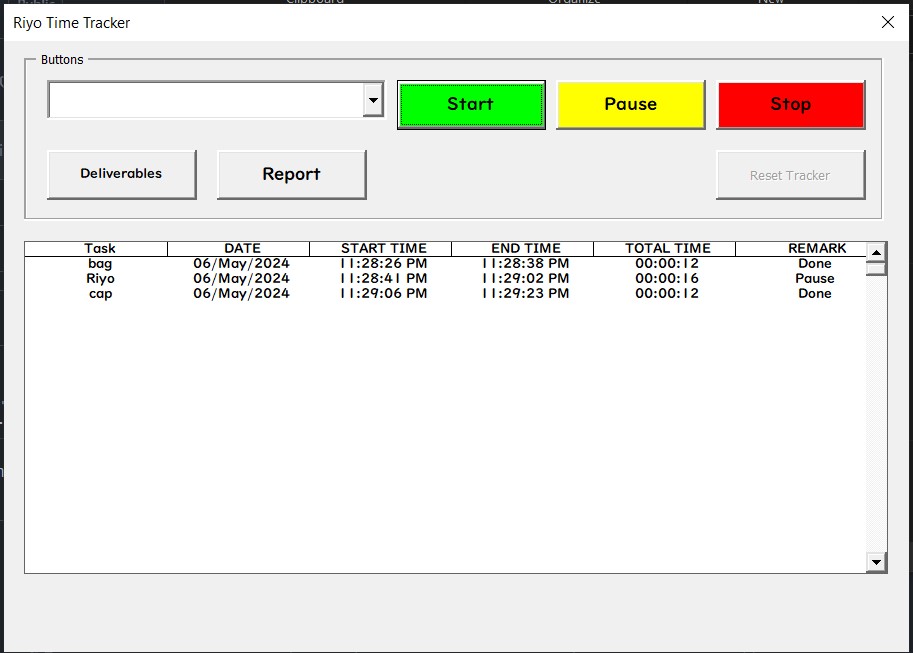Expand the task combo box arrow
Image resolution: width=913 pixels, height=653 pixels.
373,100
